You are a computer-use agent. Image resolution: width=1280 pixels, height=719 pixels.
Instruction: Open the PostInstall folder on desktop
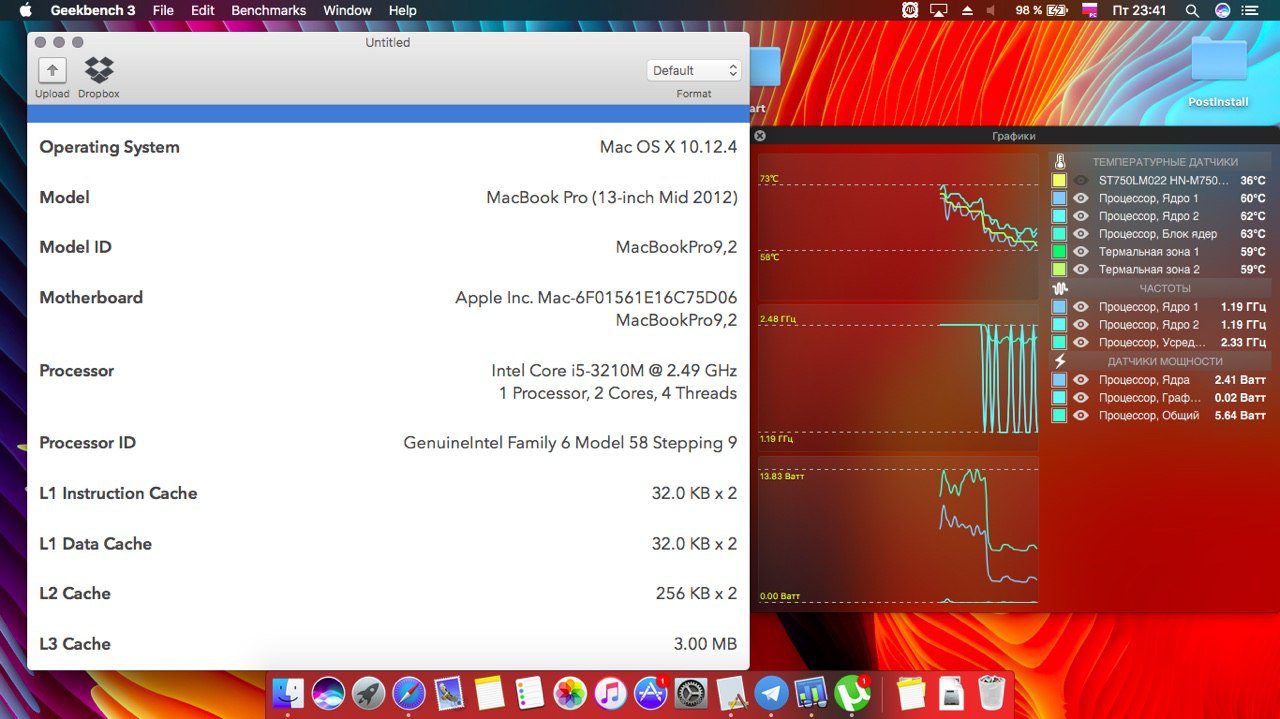click(x=1218, y=70)
